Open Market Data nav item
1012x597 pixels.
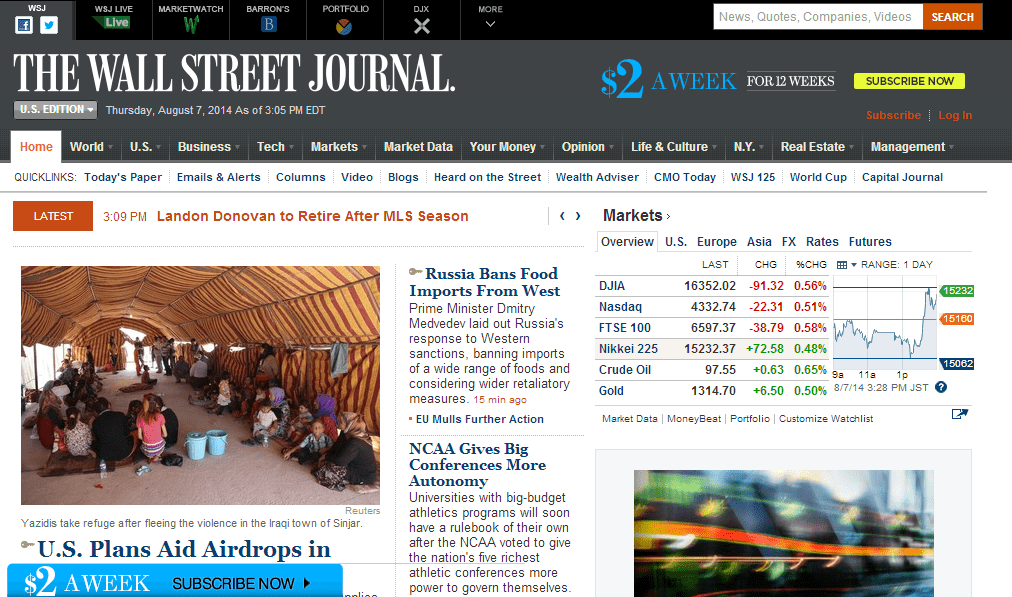[418, 147]
